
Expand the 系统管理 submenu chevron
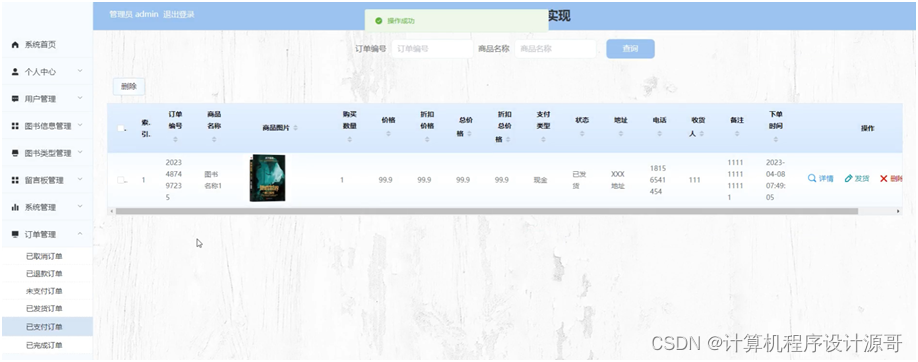point(80,207)
